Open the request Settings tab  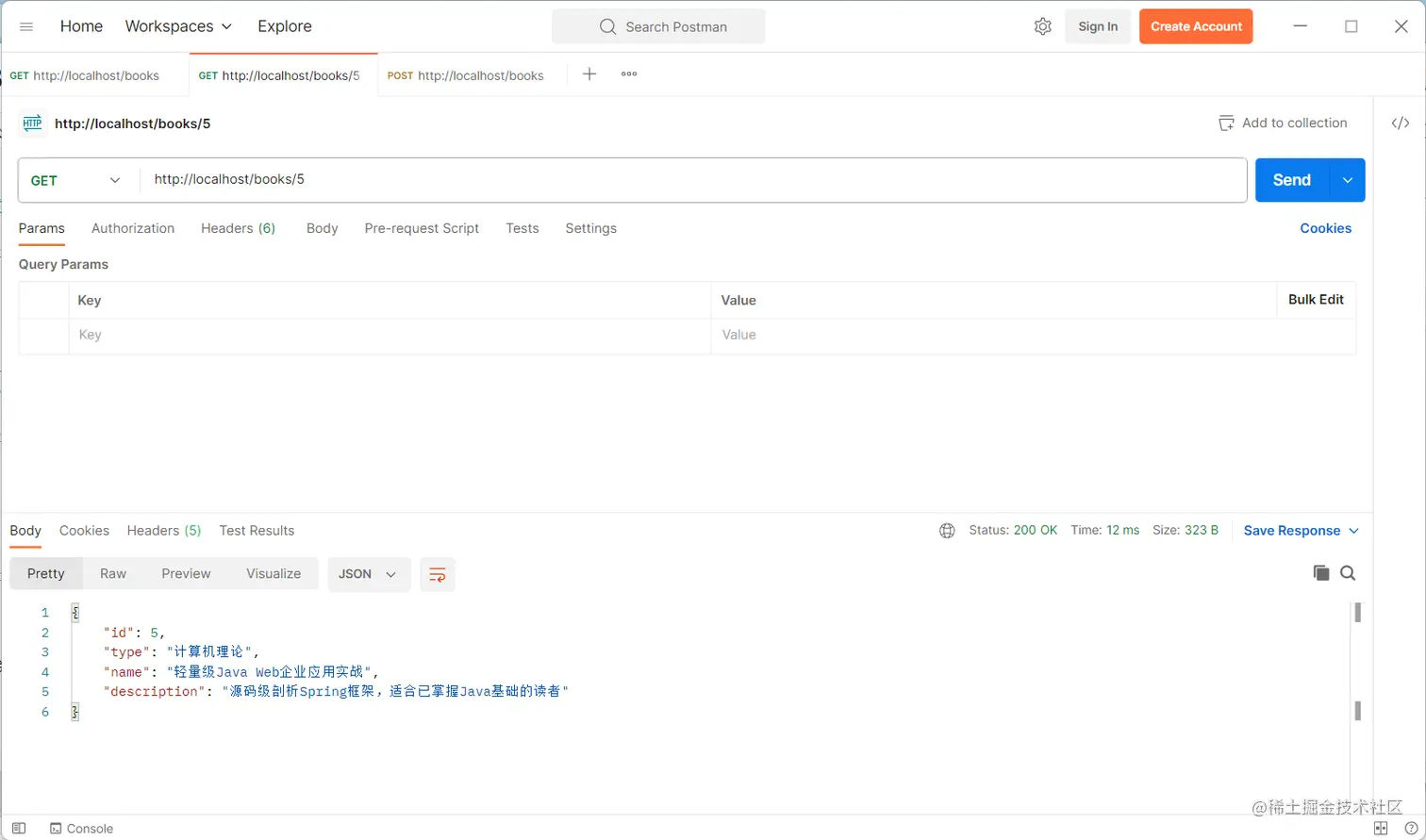tap(591, 228)
